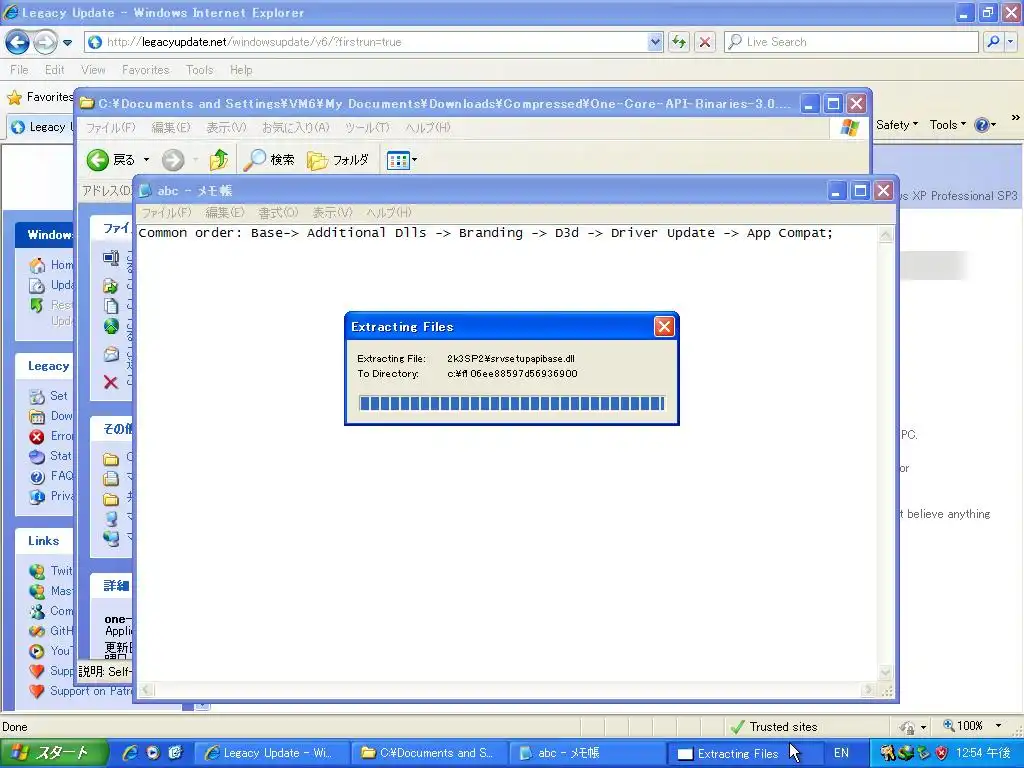The image size is (1024, 768).
Task: Open FAQ link in Legacy sidebar
Action: tap(62, 476)
